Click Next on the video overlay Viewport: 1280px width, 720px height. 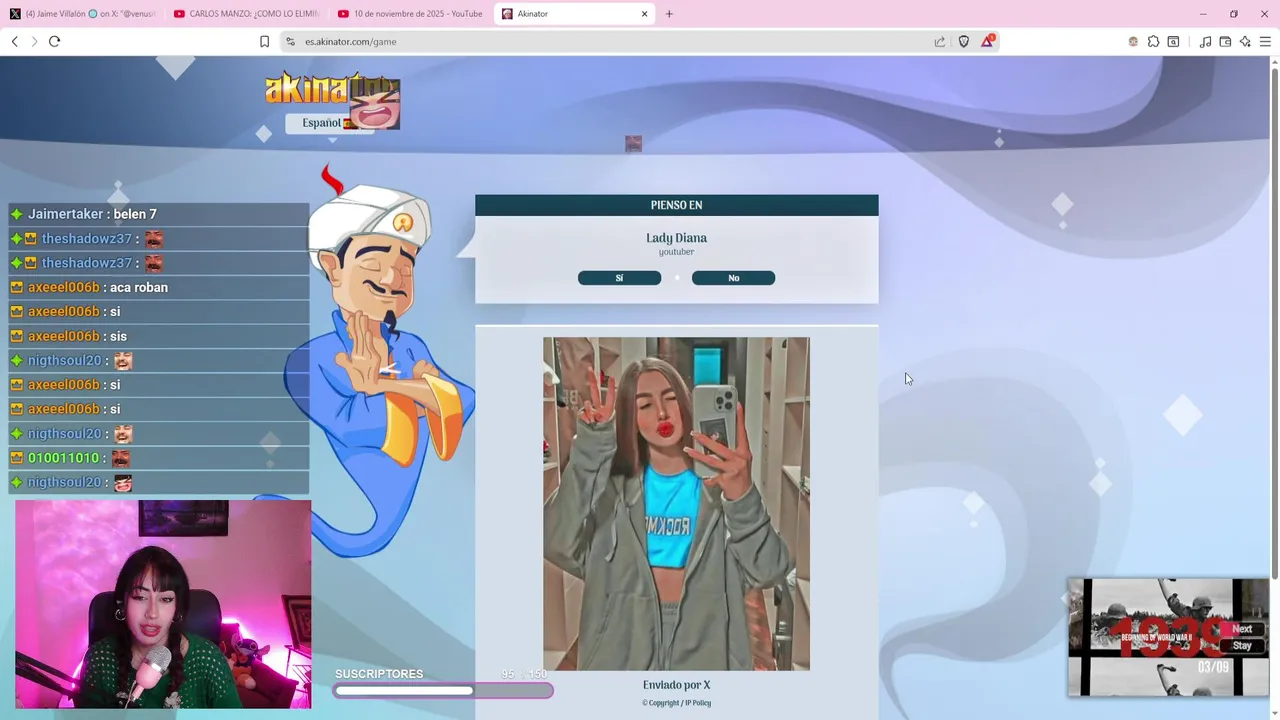pyautogui.click(x=1242, y=629)
